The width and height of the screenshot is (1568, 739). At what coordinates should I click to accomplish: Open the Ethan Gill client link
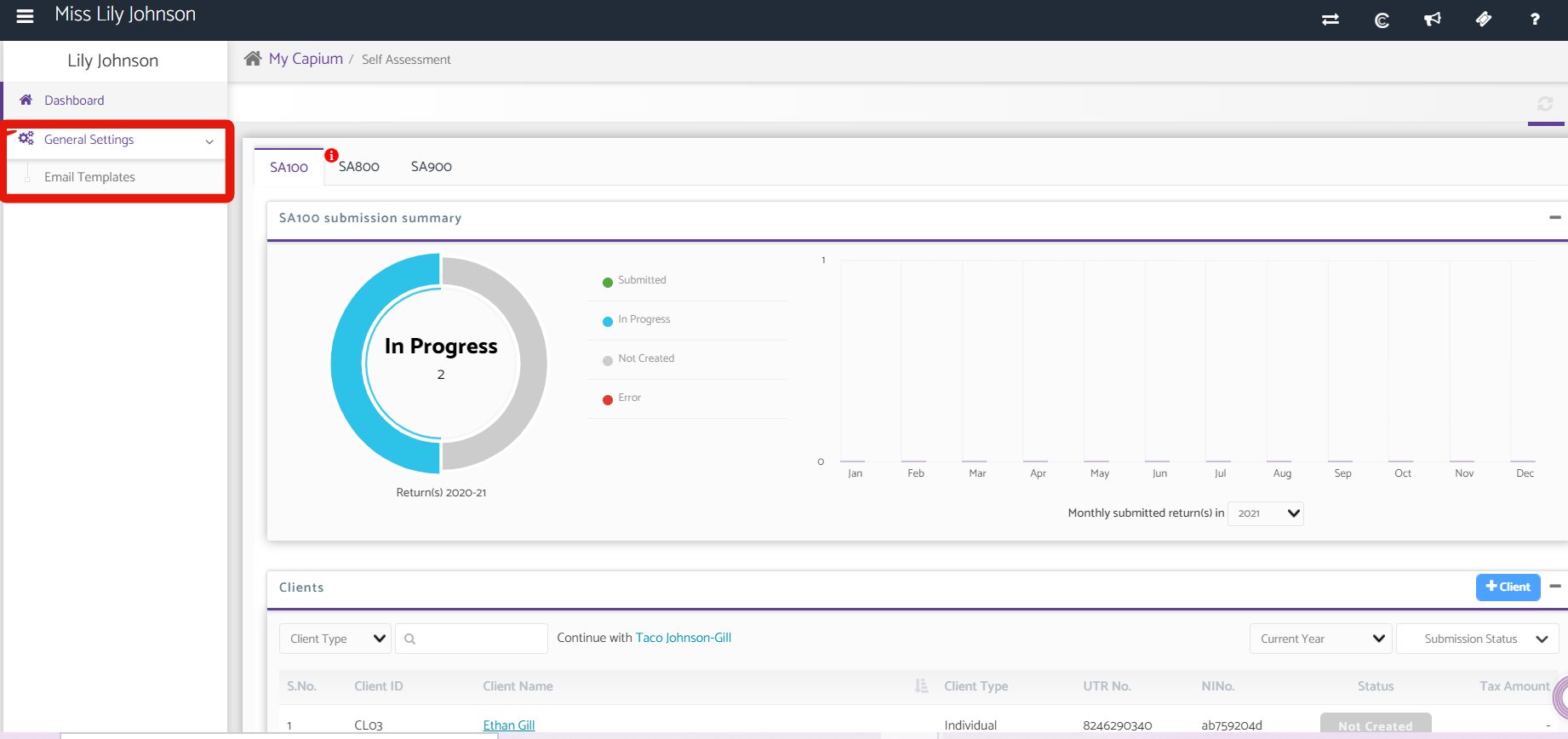pyautogui.click(x=509, y=725)
